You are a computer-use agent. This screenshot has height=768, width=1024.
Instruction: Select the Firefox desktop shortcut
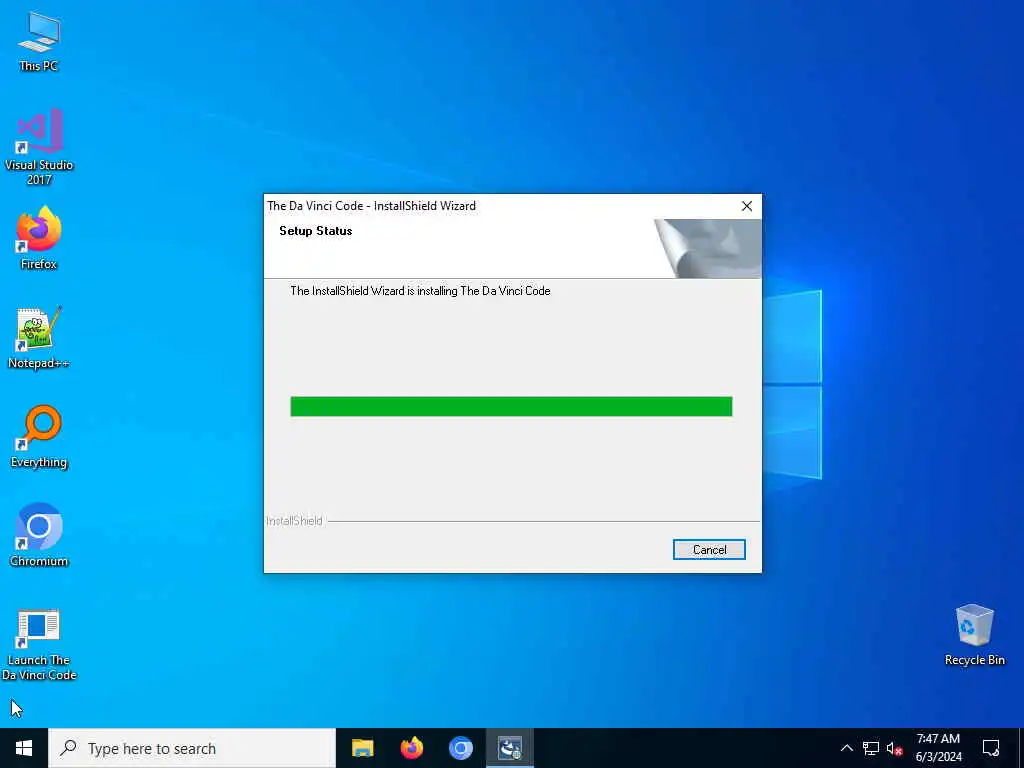pos(39,238)
